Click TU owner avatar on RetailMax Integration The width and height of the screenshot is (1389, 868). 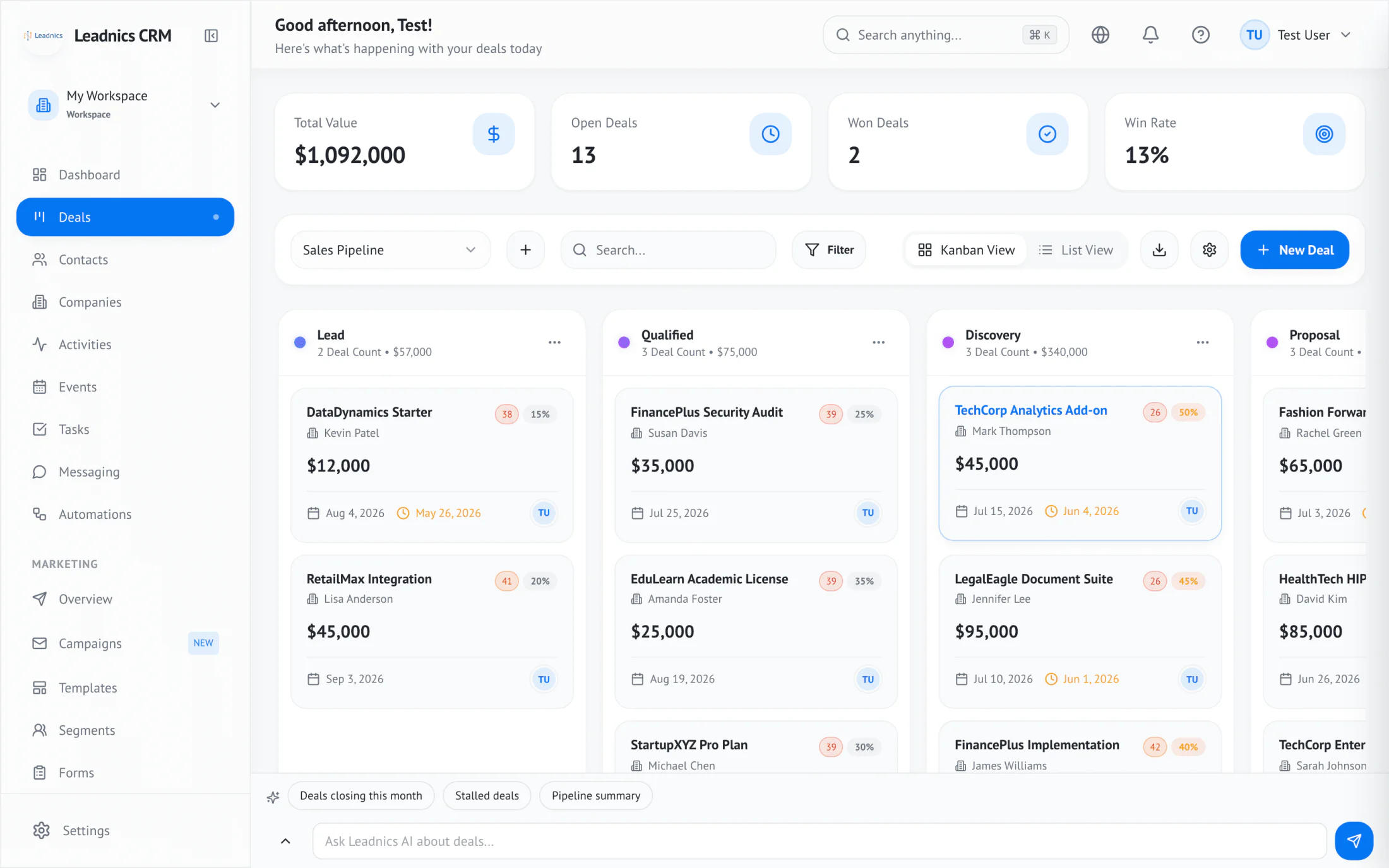544,679
